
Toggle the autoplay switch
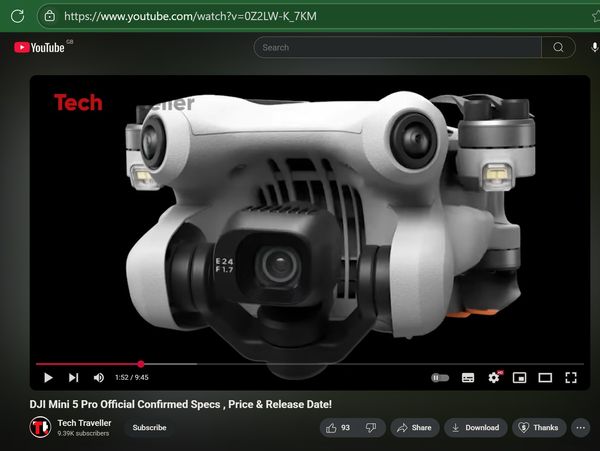pos(440,378)
